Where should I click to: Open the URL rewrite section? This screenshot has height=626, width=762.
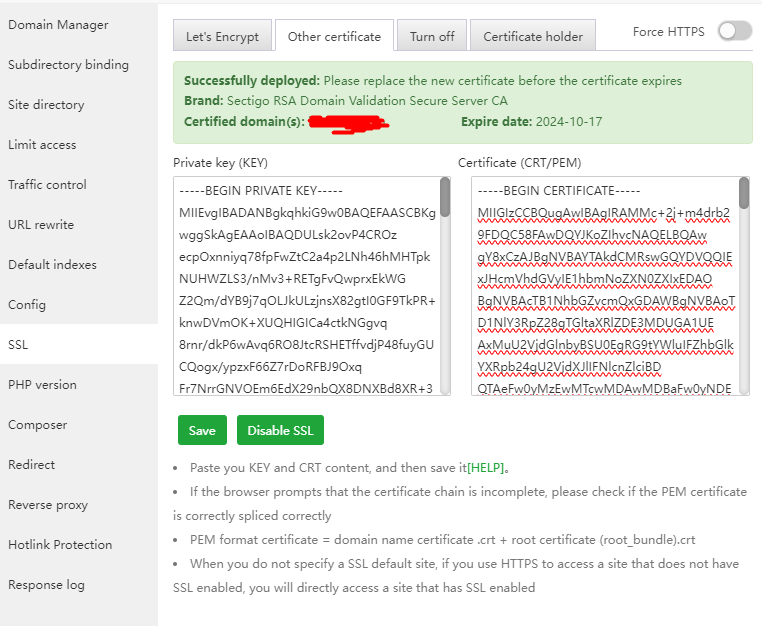41,225
